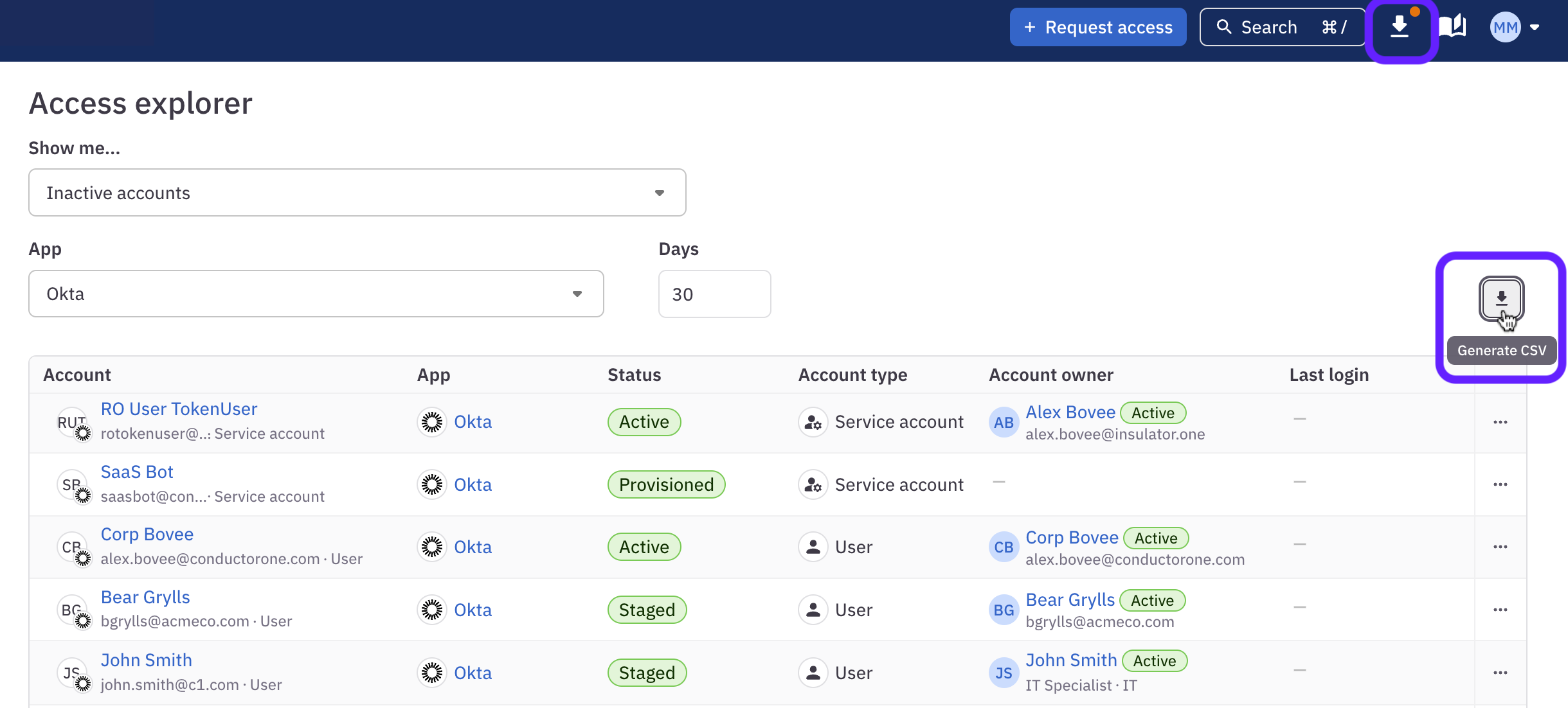Click the Staged status badge on Bear Grylls row
This screenshot has height=708, width=1568.
(647, 609)
